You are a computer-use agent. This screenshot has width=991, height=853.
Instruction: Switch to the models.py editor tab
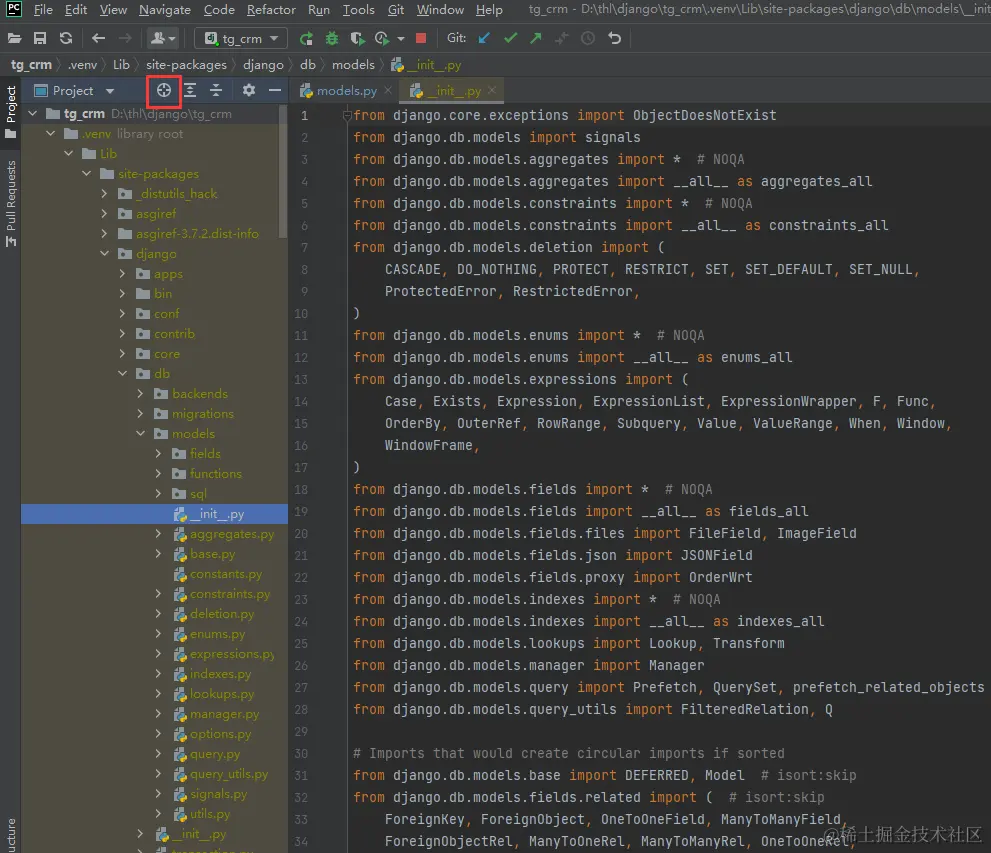346,91
